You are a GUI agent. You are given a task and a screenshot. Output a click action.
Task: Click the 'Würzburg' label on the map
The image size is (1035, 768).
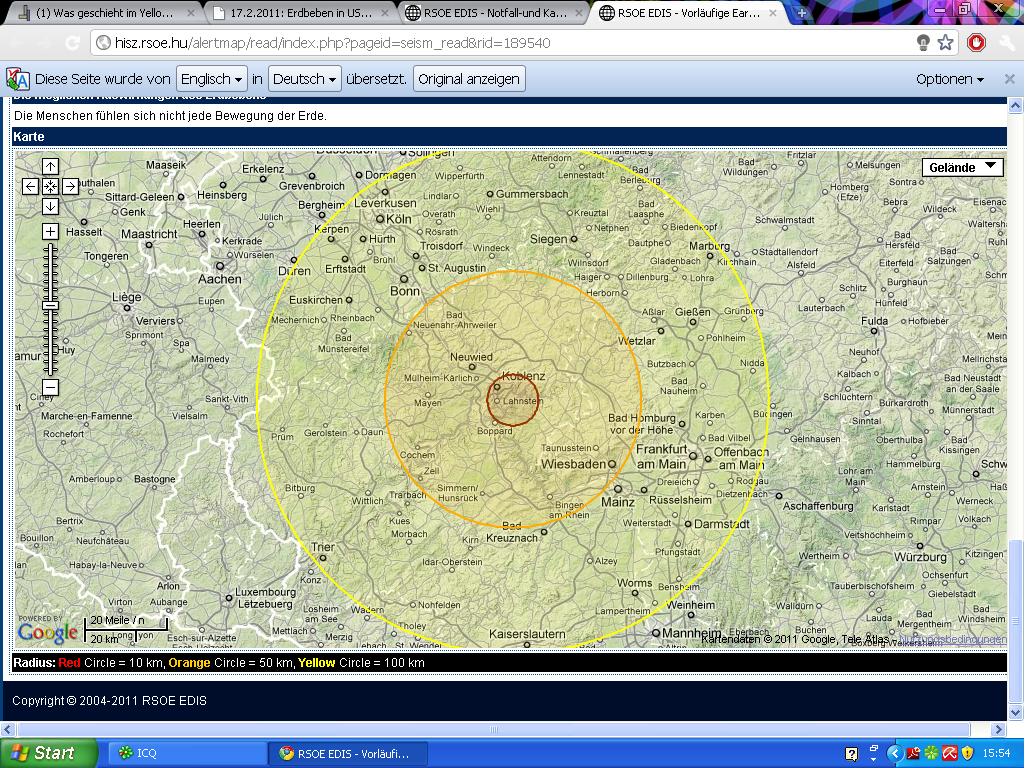point(920,557)
